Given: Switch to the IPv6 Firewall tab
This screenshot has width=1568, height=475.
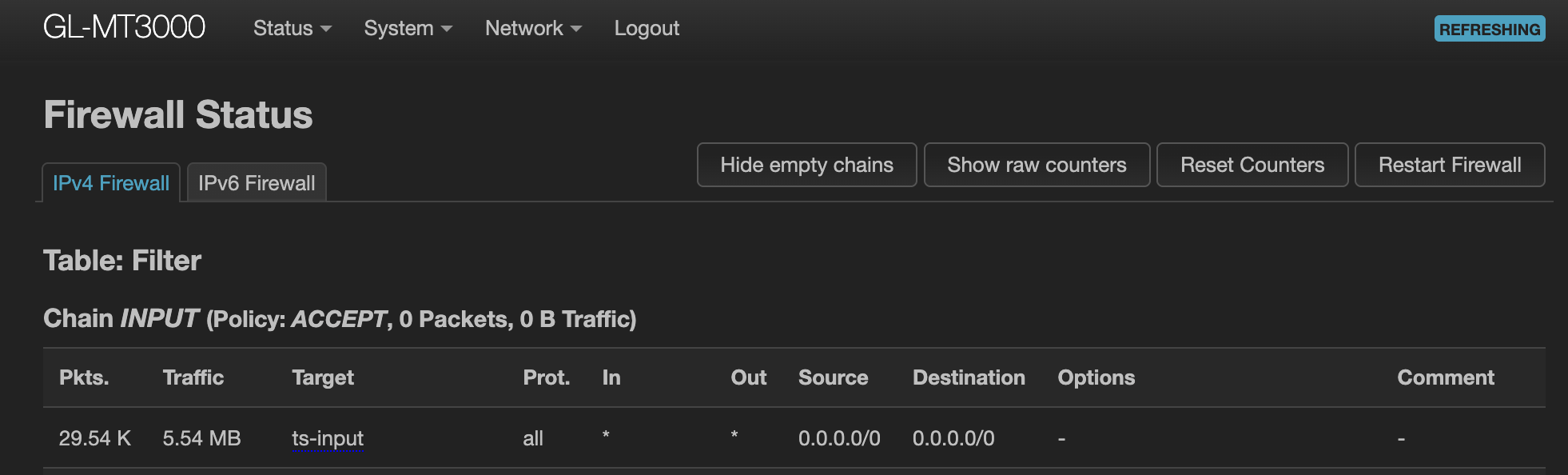Looking at the screenshot, I should 257,183.
